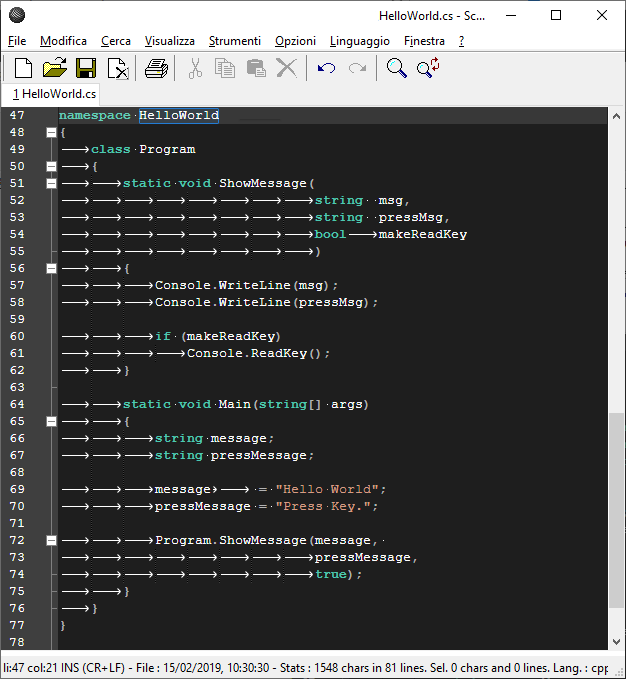Open Find with the magnifying glass icon
Viewport: 626px width, 679px height.
click(397, 68)
